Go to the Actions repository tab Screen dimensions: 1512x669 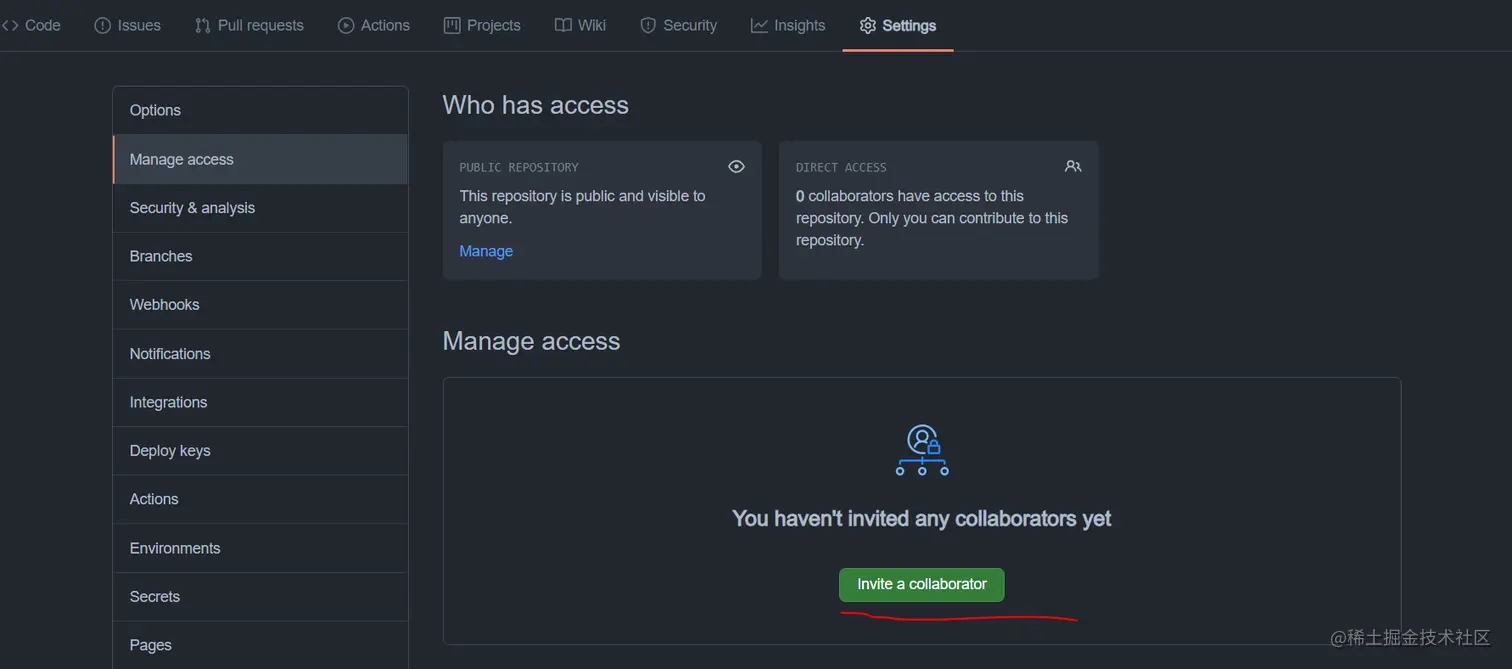[374, 25]
